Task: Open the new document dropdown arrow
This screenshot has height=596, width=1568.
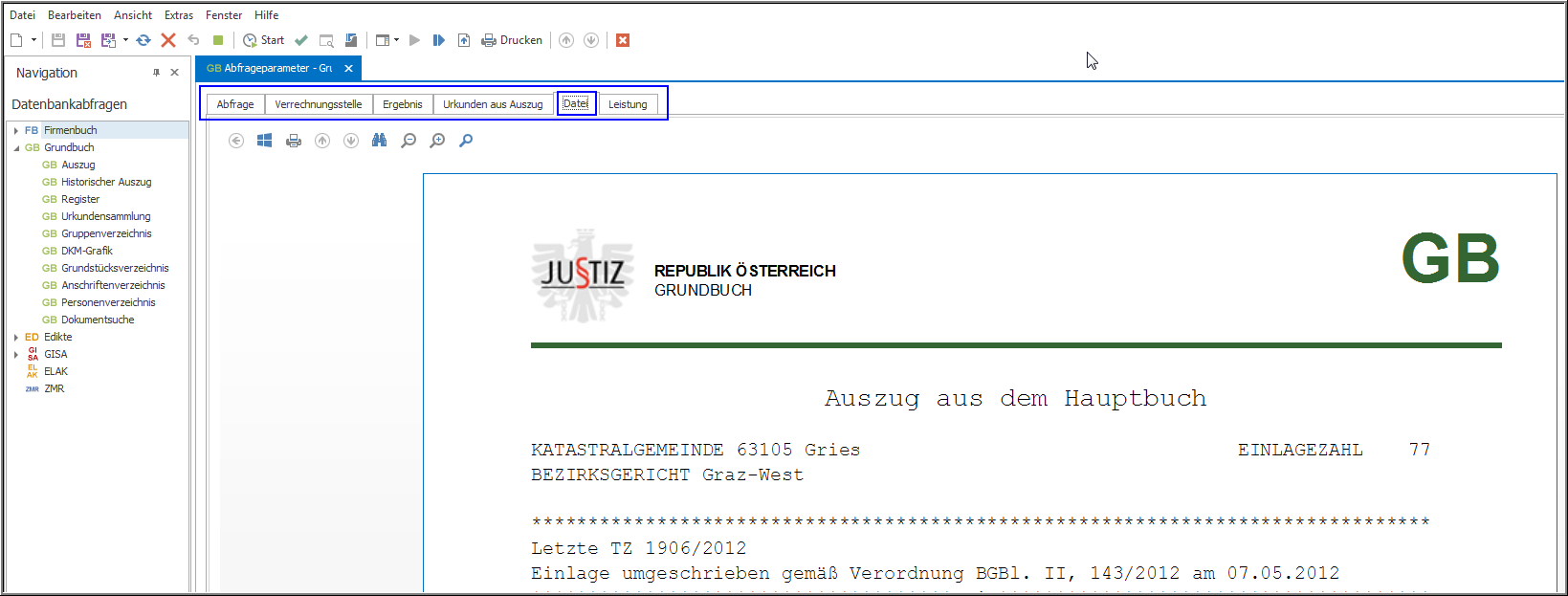Action: click(x=33, y=40)
